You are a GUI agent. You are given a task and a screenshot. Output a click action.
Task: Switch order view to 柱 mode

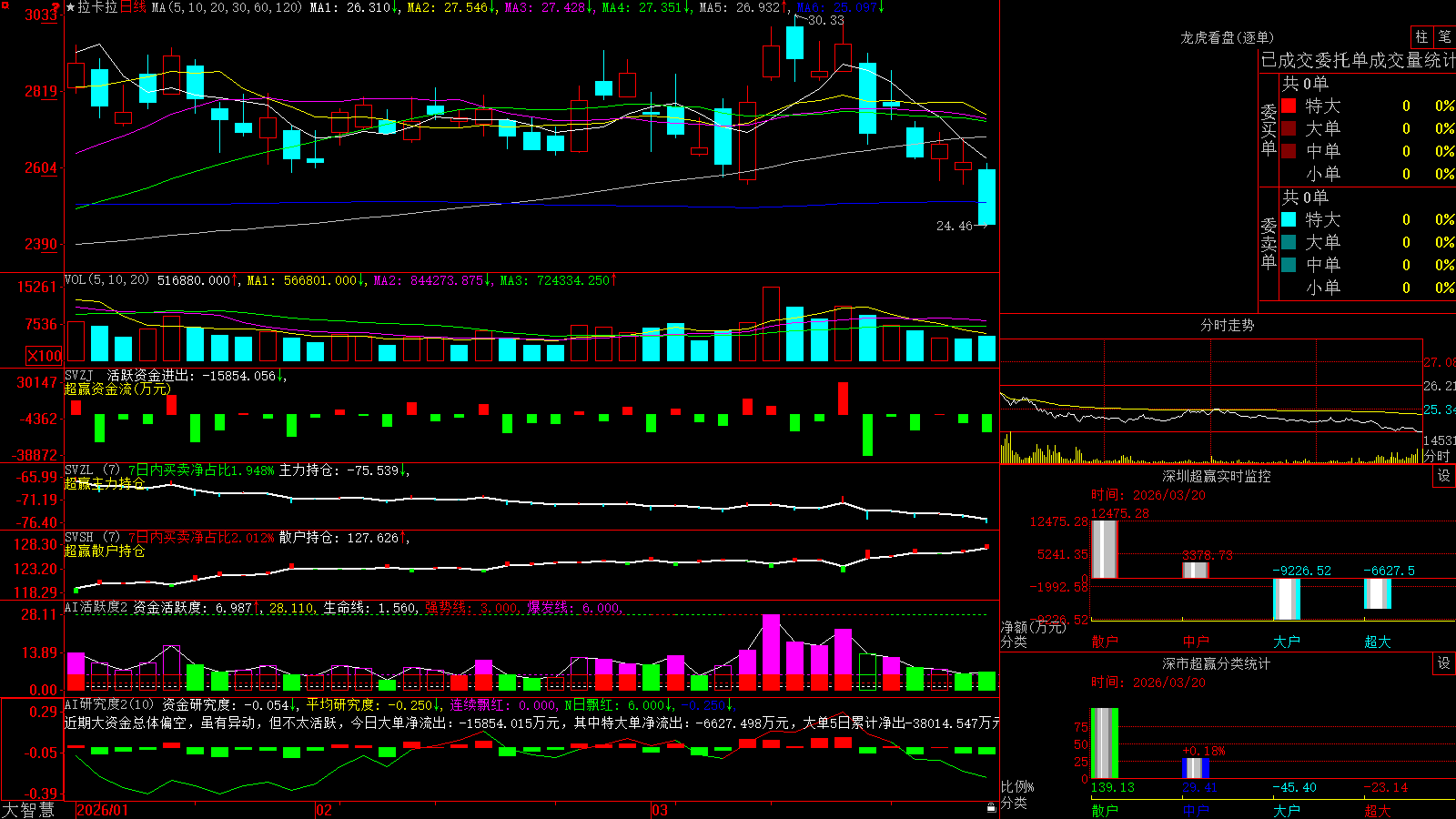1421,36
